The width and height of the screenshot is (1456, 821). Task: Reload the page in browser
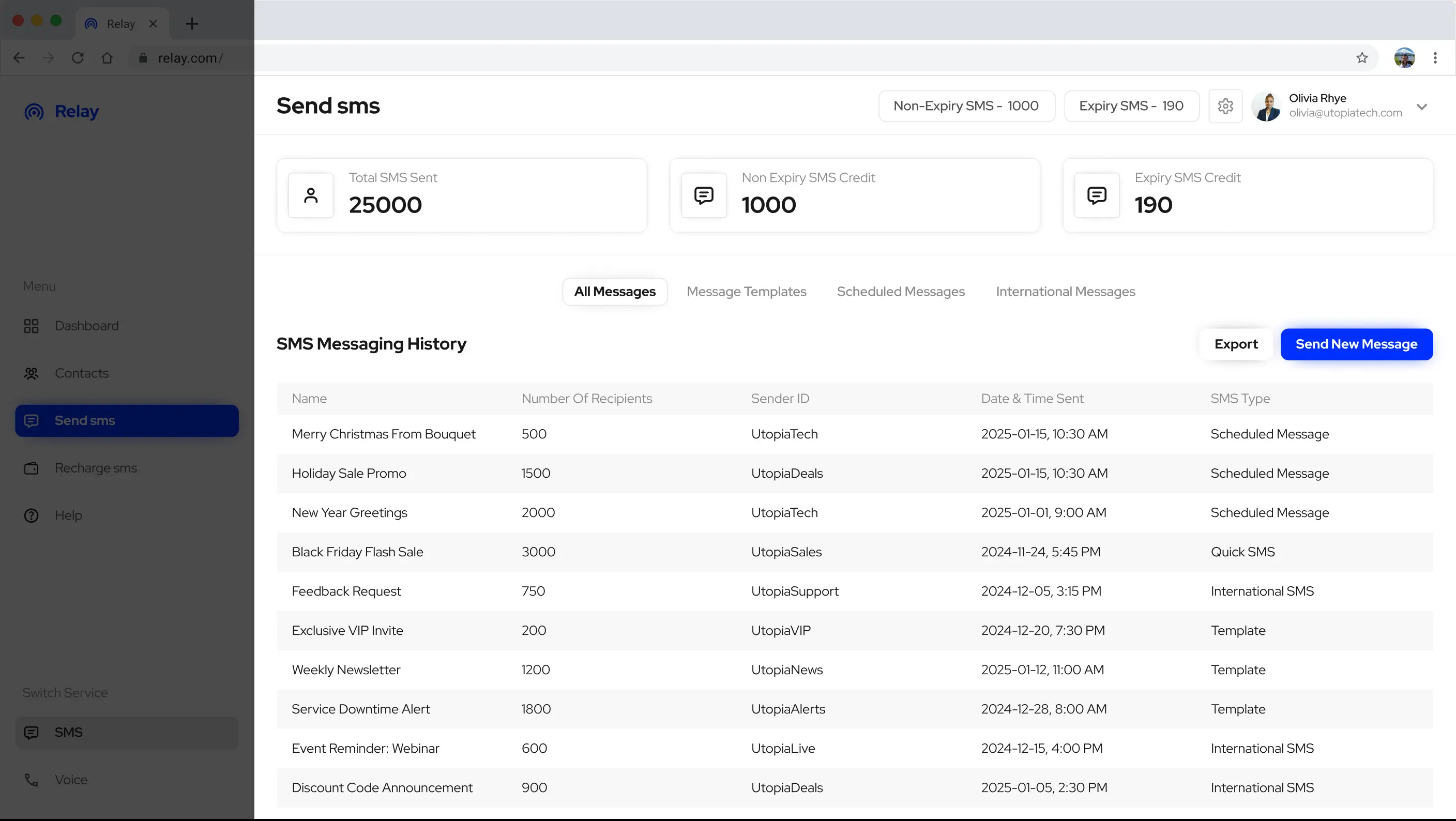[x=78, y=57]
